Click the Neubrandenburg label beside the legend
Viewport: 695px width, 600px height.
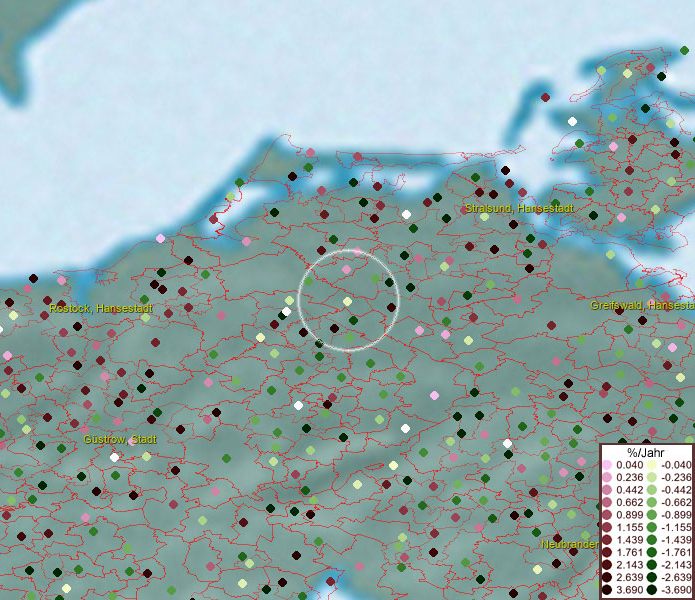point(570,544)
